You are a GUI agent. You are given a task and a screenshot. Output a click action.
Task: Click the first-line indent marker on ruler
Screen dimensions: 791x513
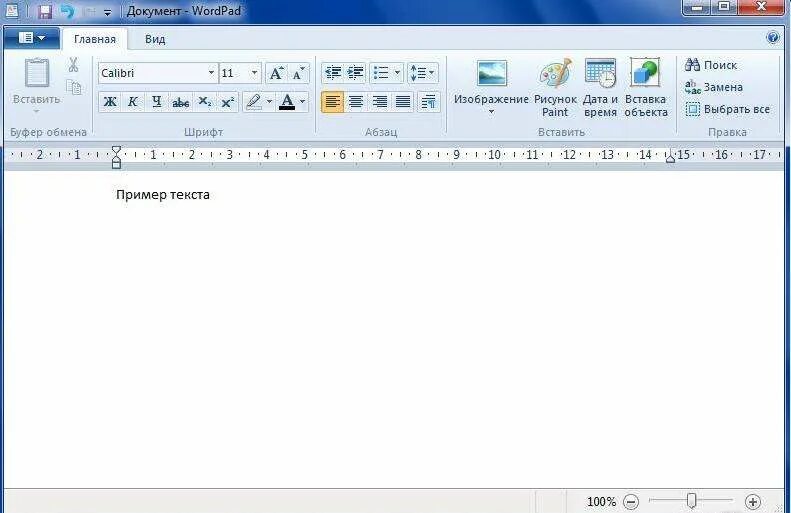click(x=116, y=150)
